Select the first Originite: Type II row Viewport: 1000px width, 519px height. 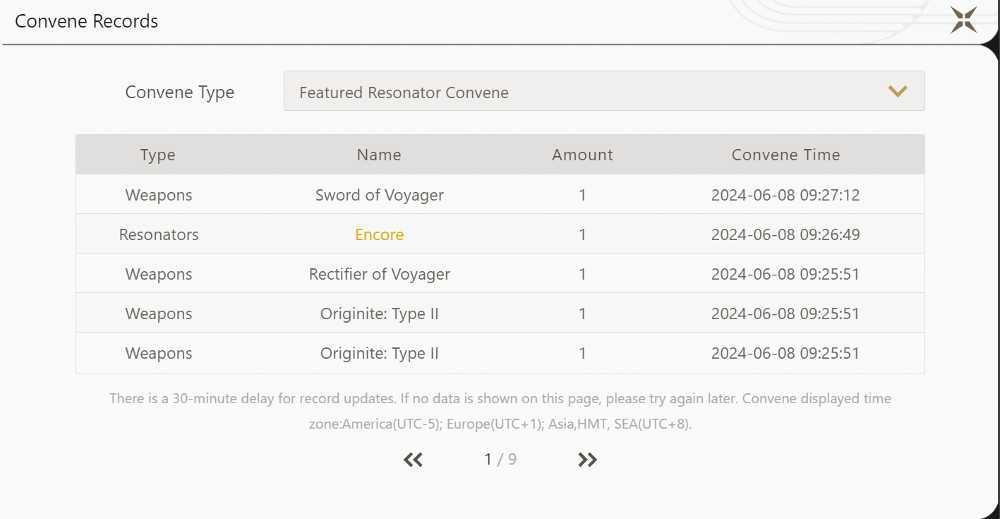(500, 314)
